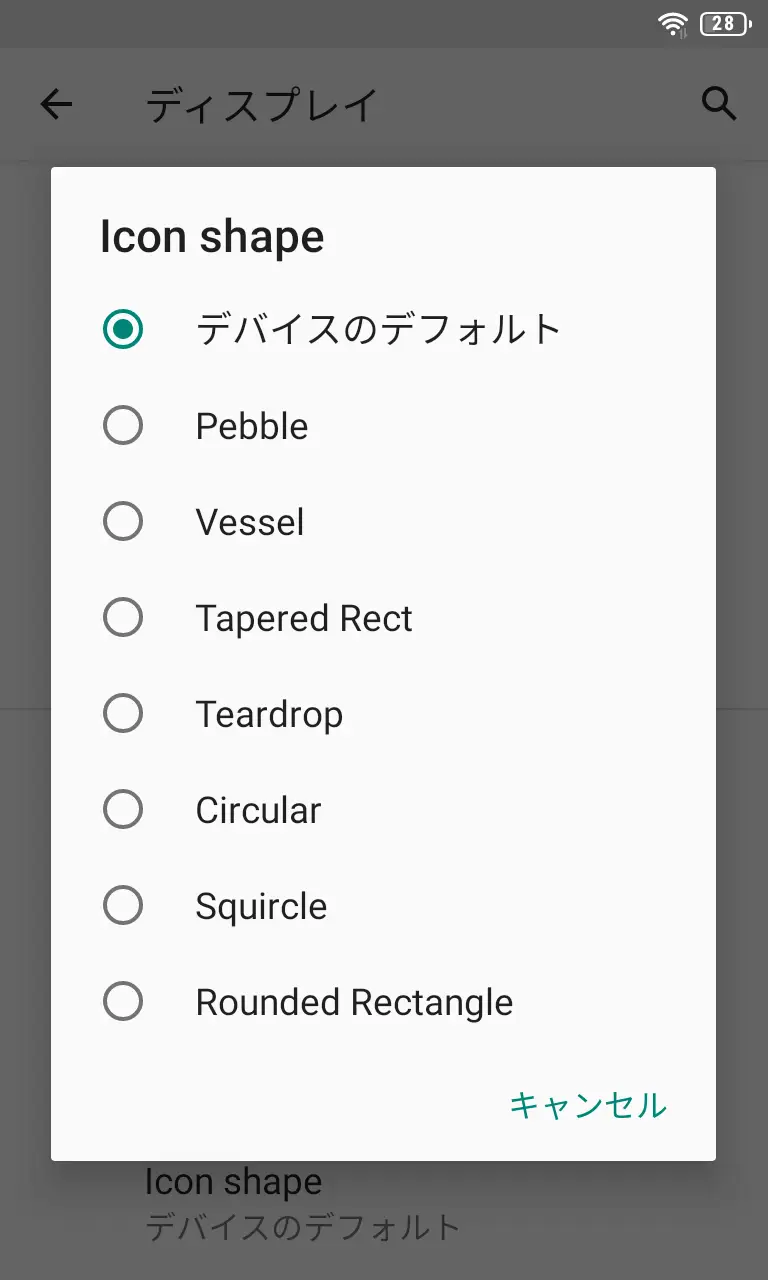This screenshot has width=768, height=1280.
Task: Select the デバイスのデフォルト radio button
Action: click(x=123, y=329)
